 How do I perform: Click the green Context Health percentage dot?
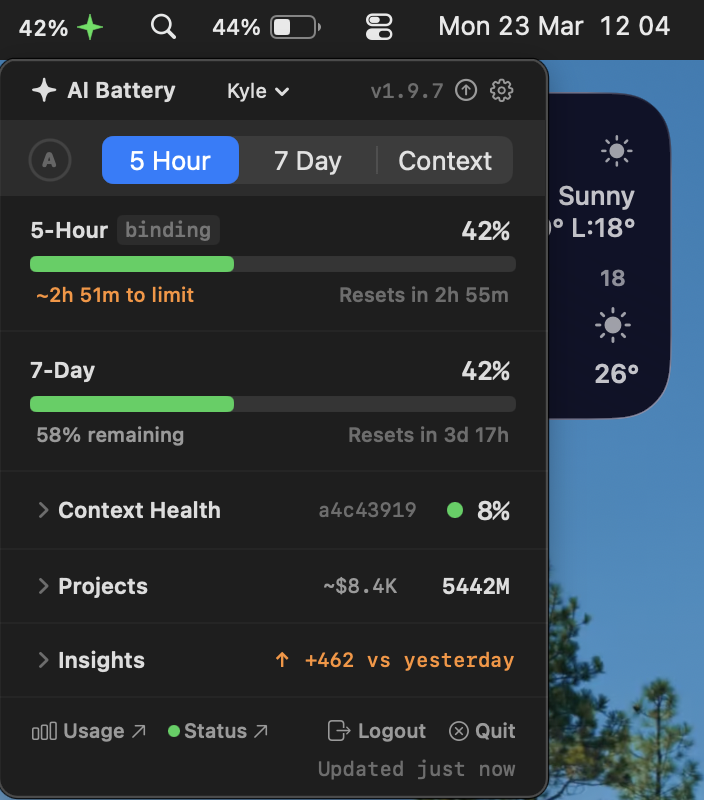[x=455, y=510]
